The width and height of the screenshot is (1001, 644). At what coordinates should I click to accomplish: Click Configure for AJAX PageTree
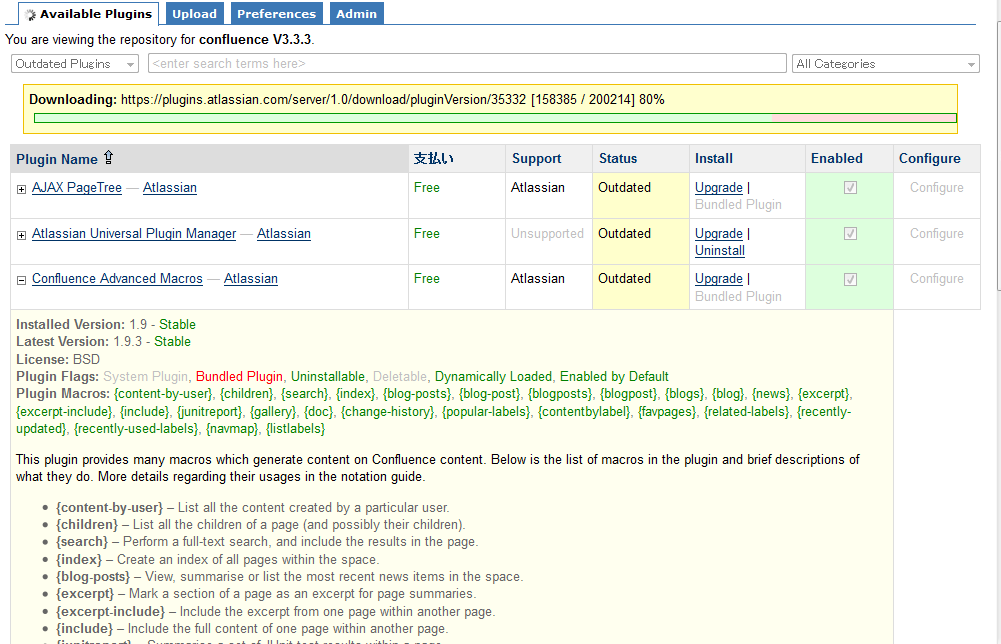937,188
